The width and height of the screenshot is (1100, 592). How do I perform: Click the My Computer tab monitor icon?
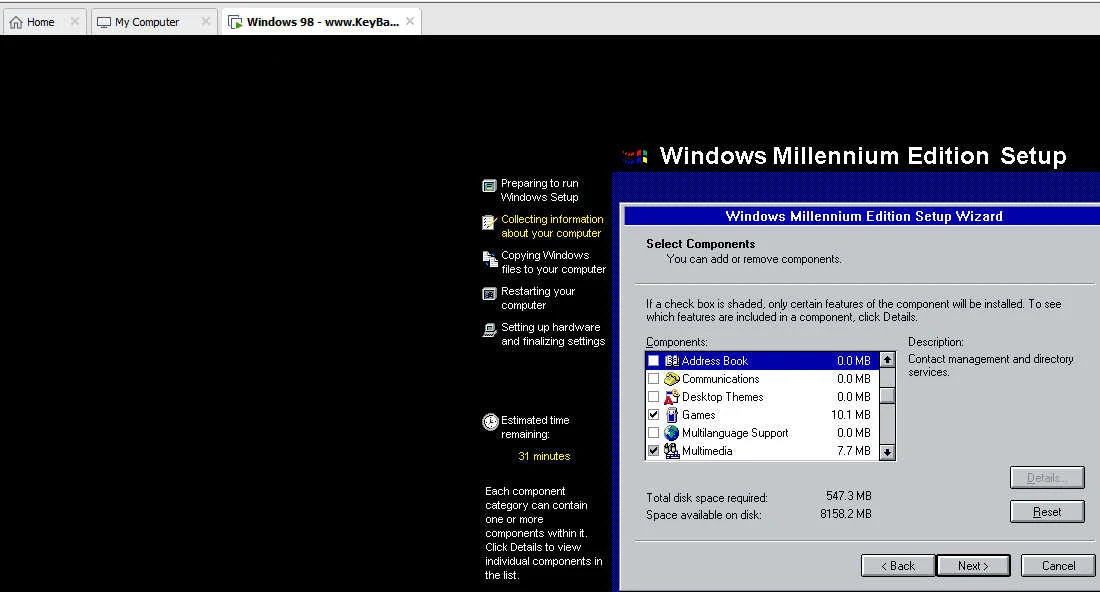(x=104, y=22)
